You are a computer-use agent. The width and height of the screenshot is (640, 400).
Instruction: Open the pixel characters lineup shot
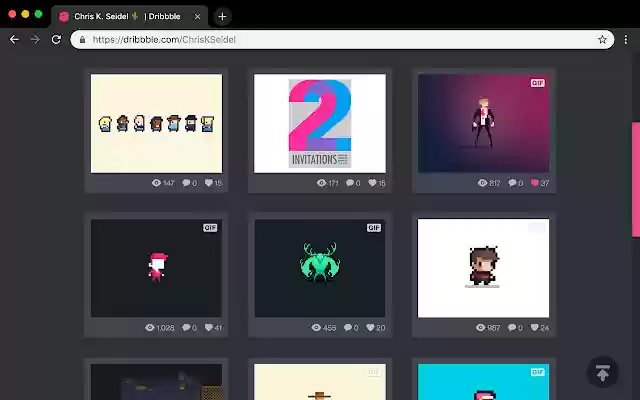click(x=156, y=123)
